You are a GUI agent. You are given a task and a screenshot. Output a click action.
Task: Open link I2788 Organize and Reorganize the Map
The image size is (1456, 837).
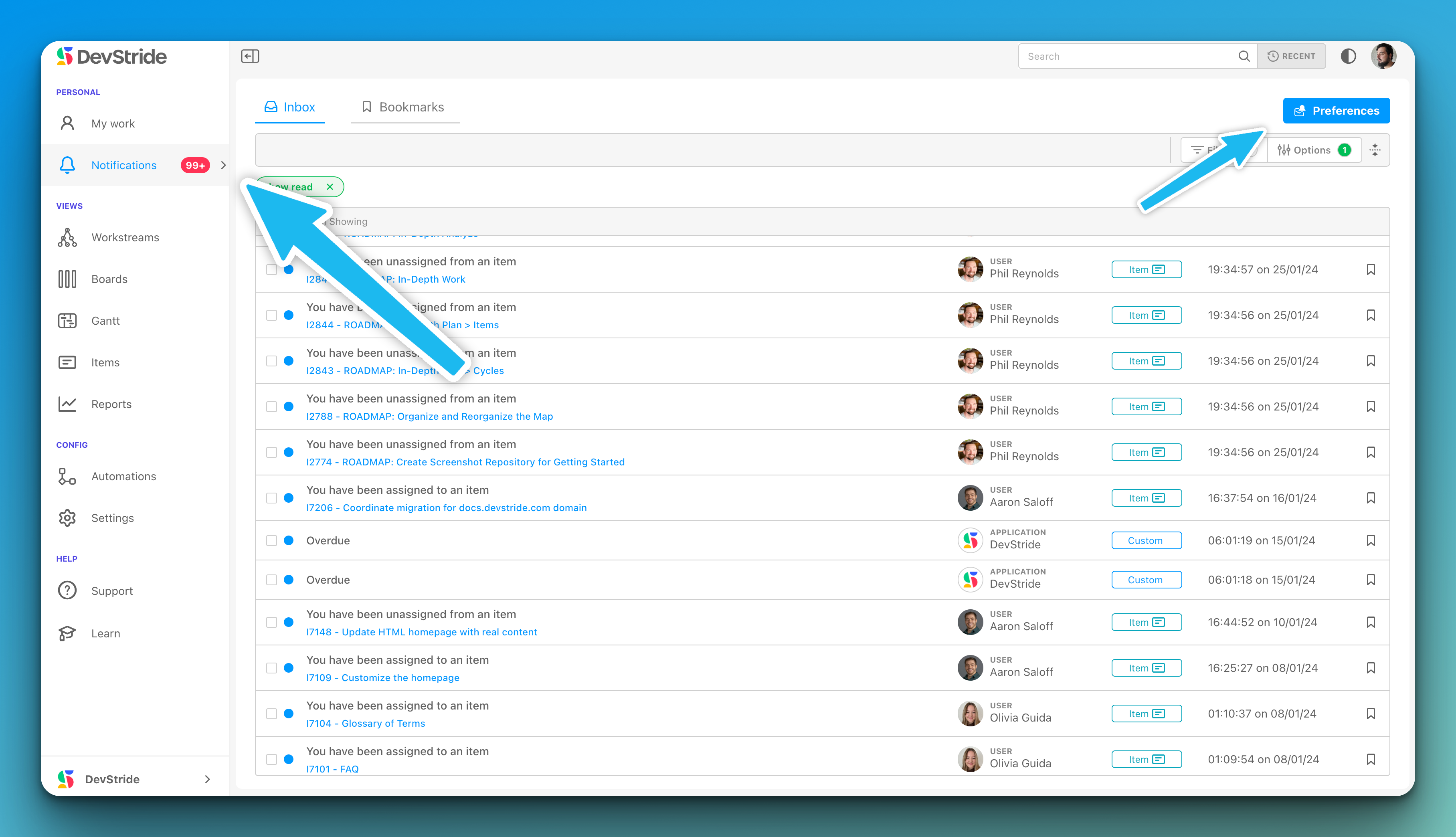coord(429,416)
